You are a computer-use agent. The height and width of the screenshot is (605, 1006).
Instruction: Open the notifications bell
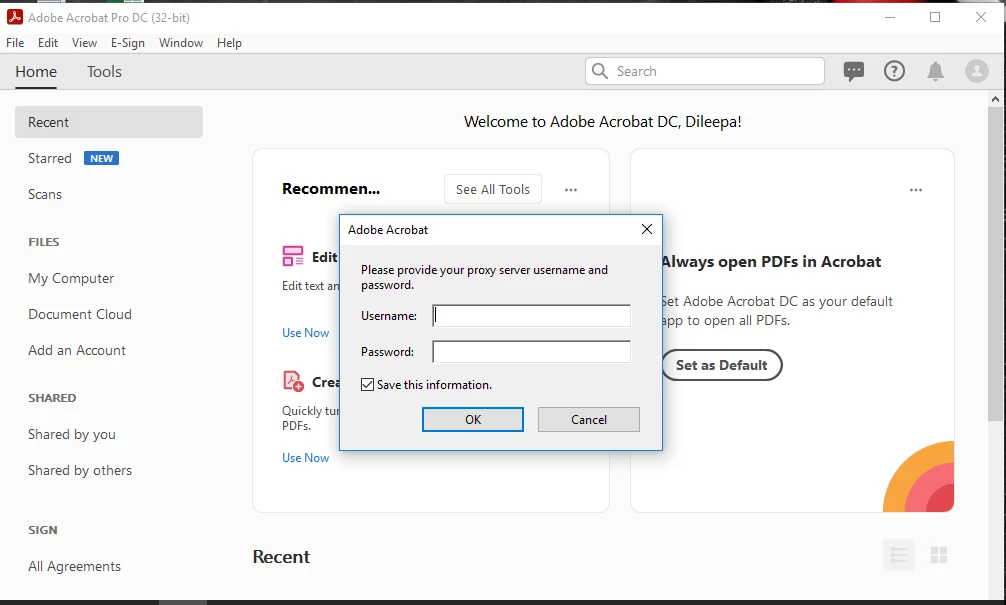point(935,71)
